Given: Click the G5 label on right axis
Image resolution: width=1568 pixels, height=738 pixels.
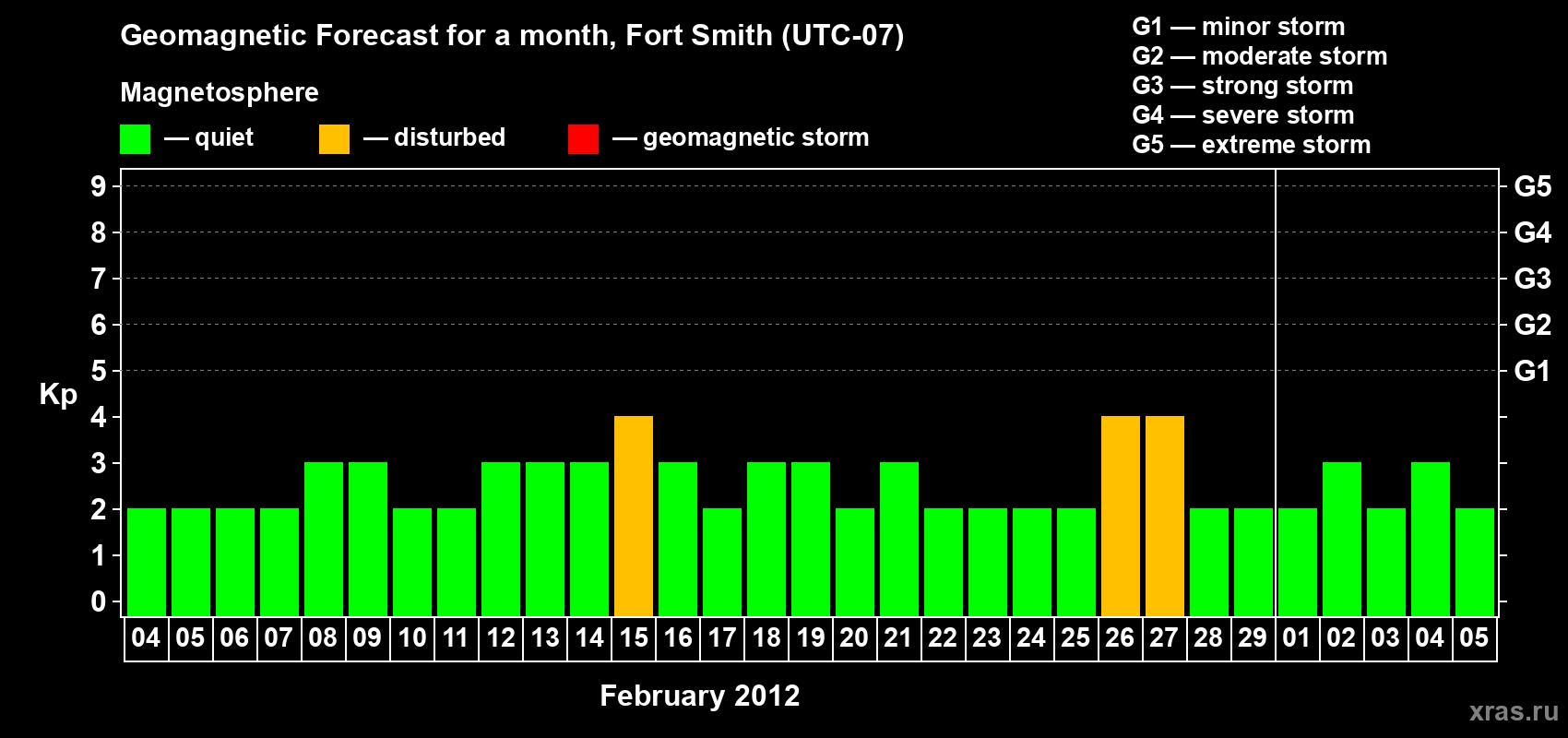Looking at the screenshot, I should point(1533,186).
